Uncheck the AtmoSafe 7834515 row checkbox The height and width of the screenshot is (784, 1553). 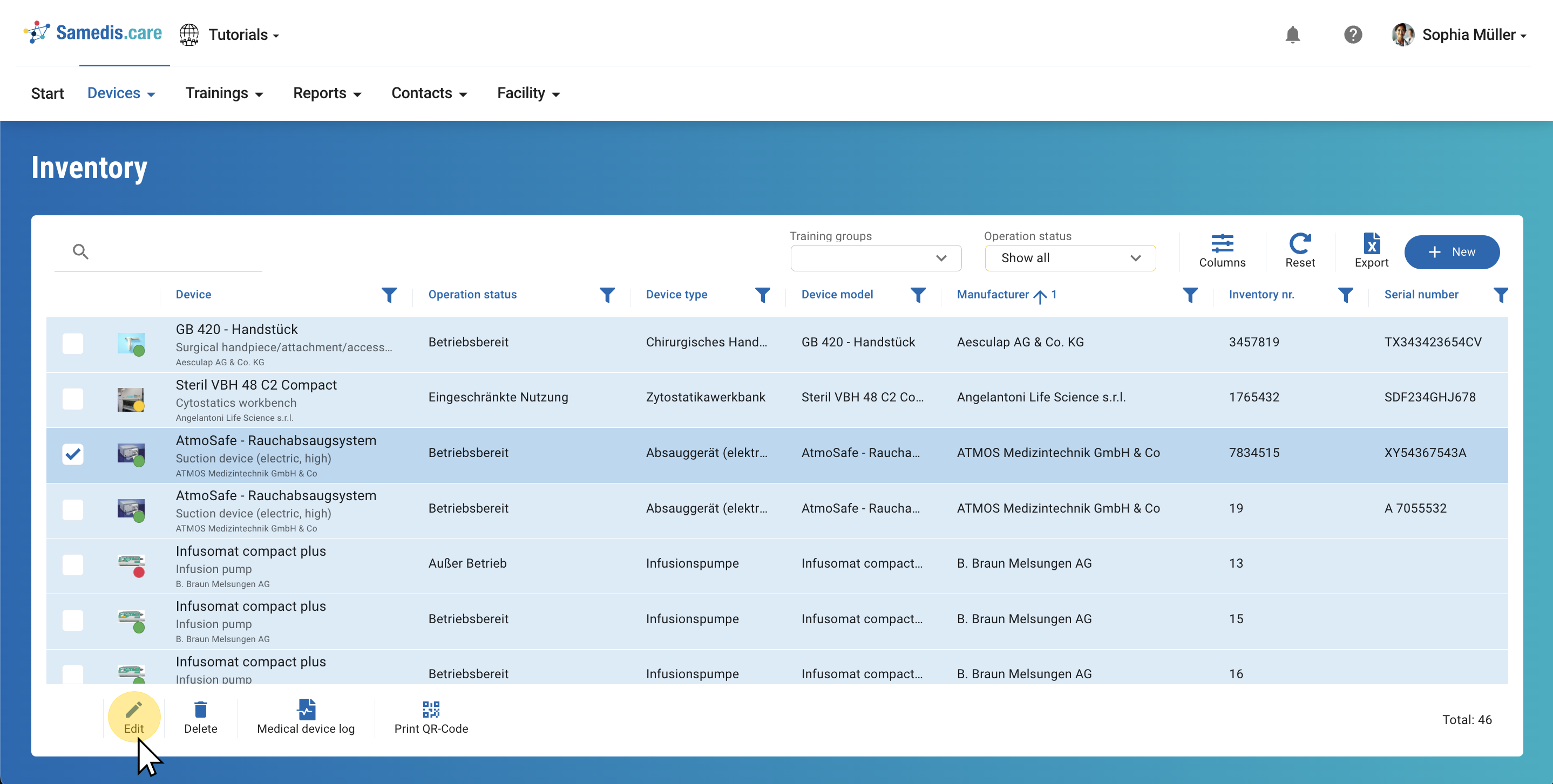73,453
